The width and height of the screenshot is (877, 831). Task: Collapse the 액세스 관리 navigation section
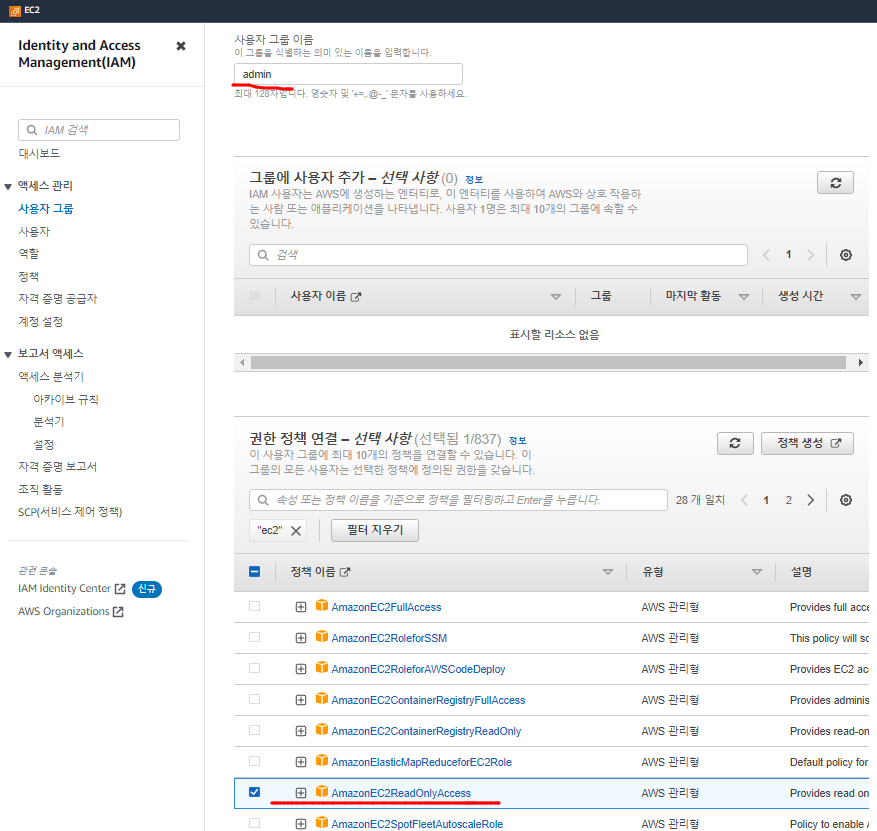(8, 187)
